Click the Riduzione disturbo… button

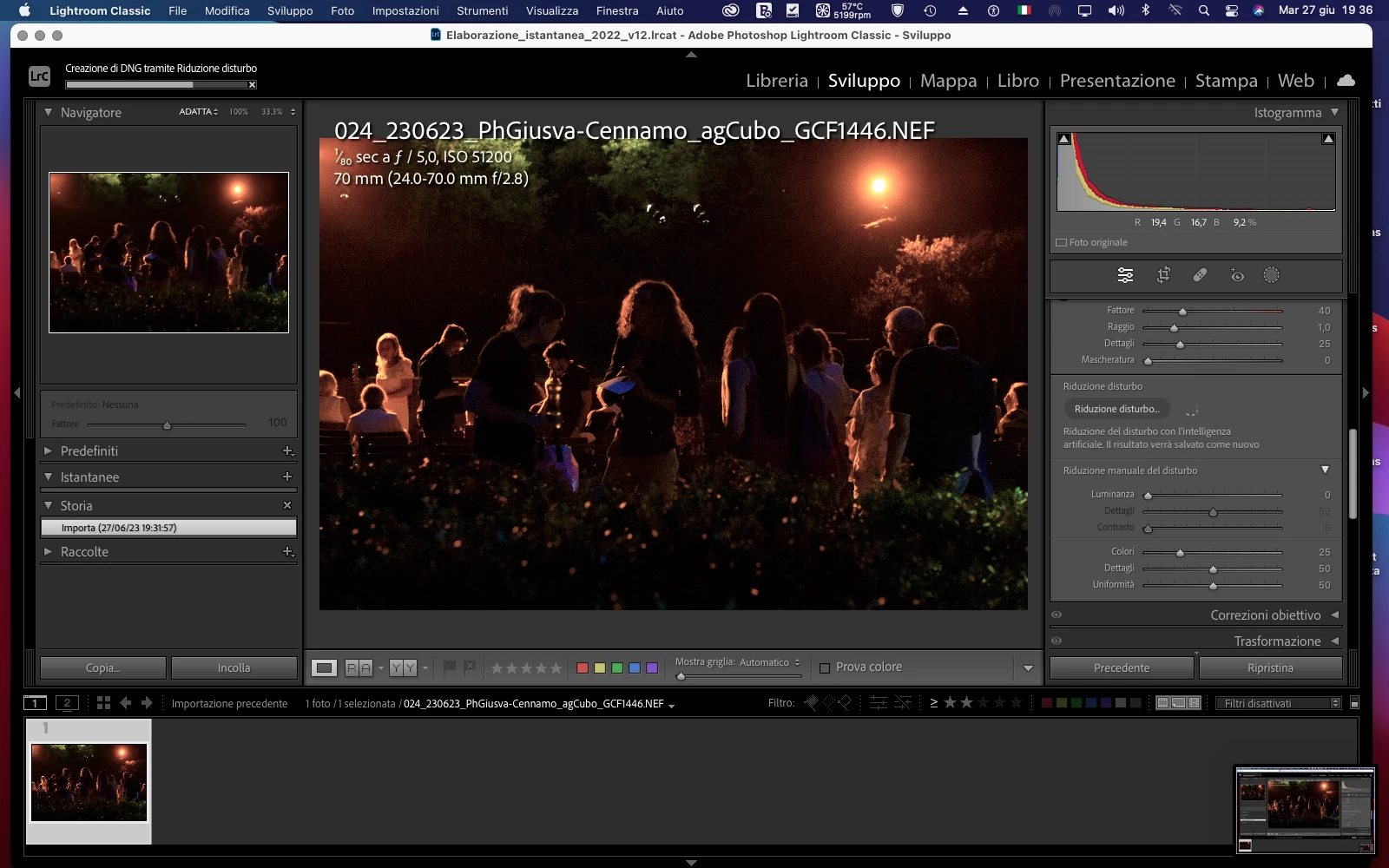click(1116, 409)
